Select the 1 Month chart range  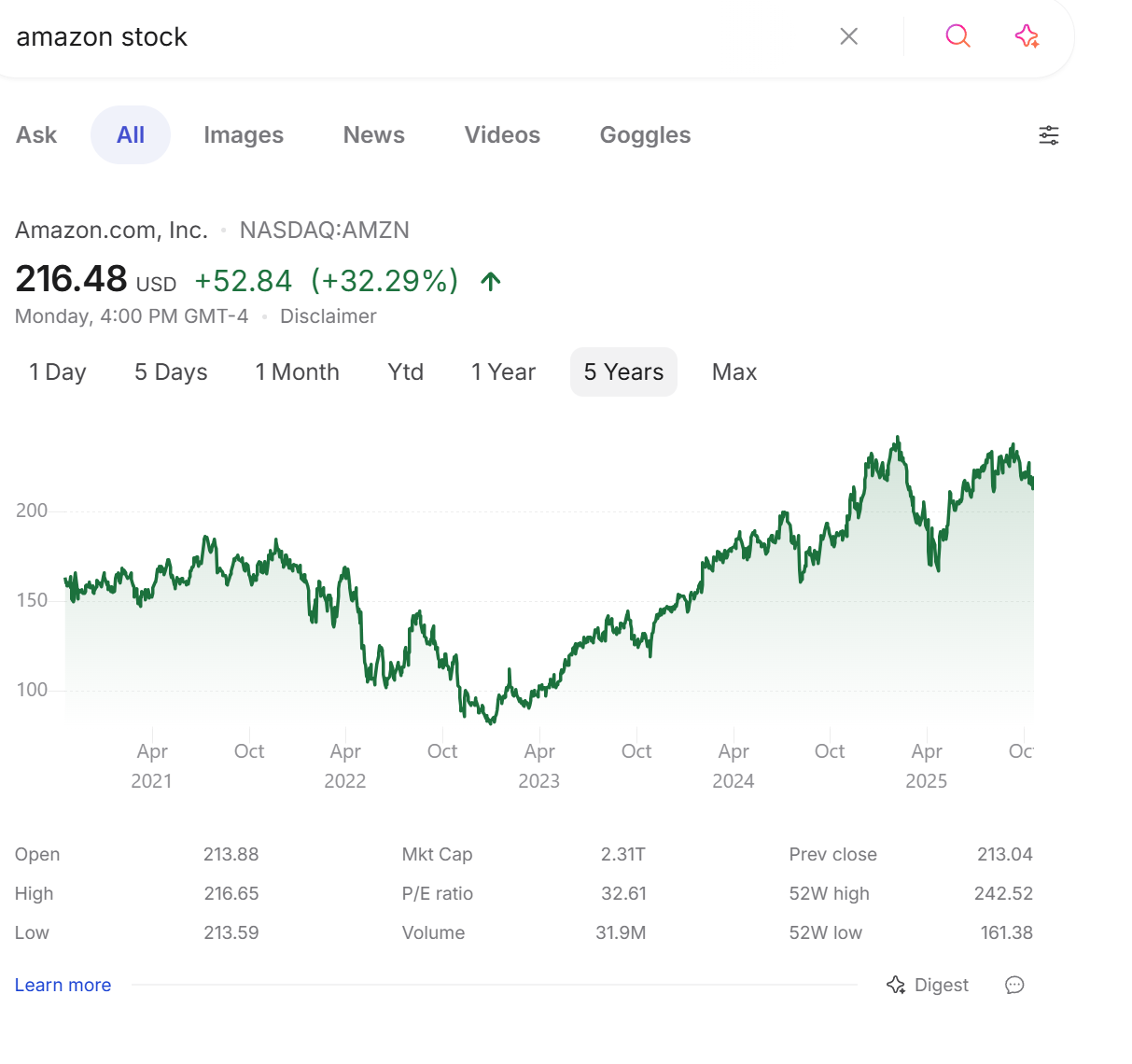coord(298,372)
